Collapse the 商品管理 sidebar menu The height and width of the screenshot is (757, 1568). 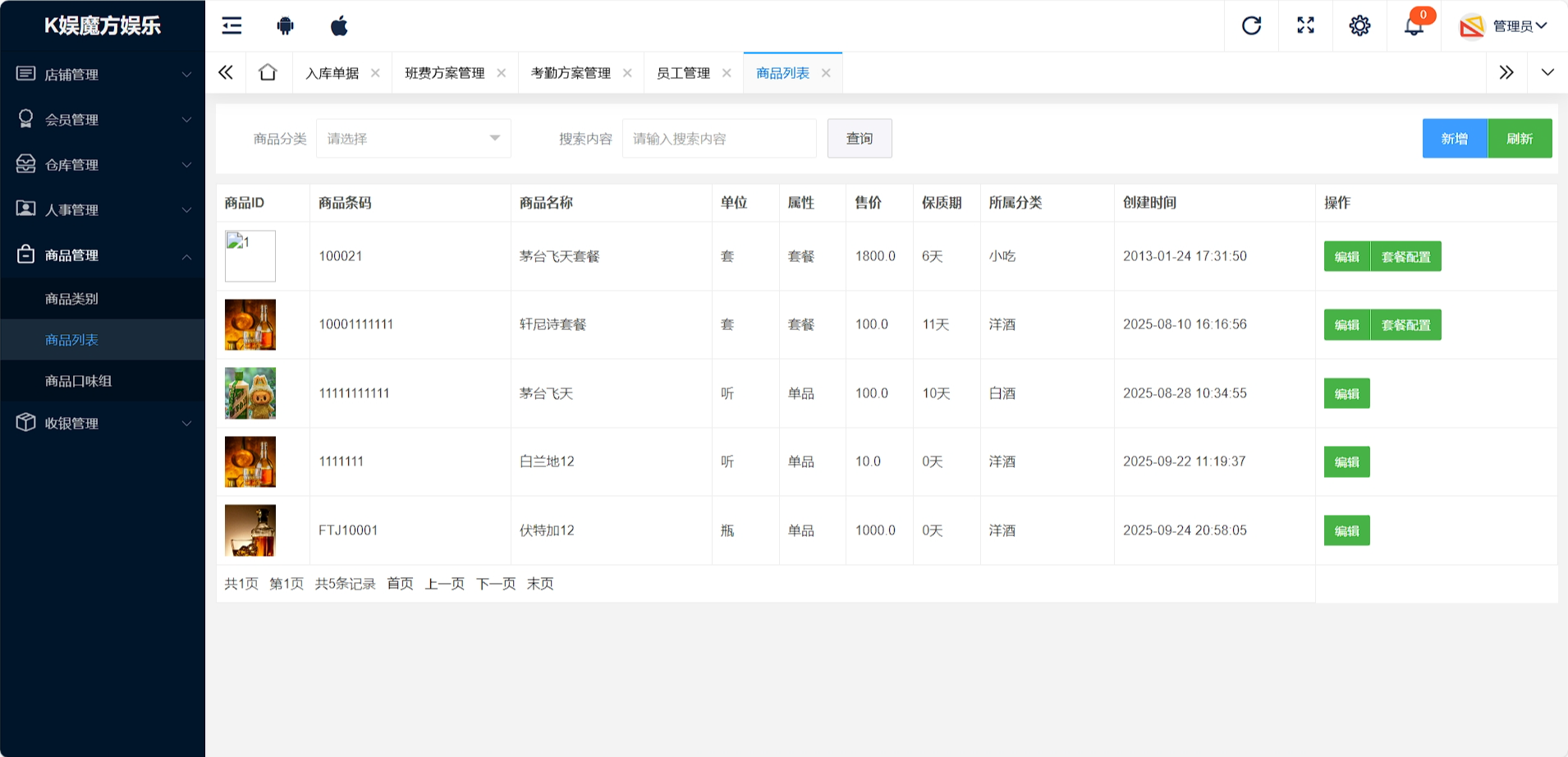tap(103, 255)
